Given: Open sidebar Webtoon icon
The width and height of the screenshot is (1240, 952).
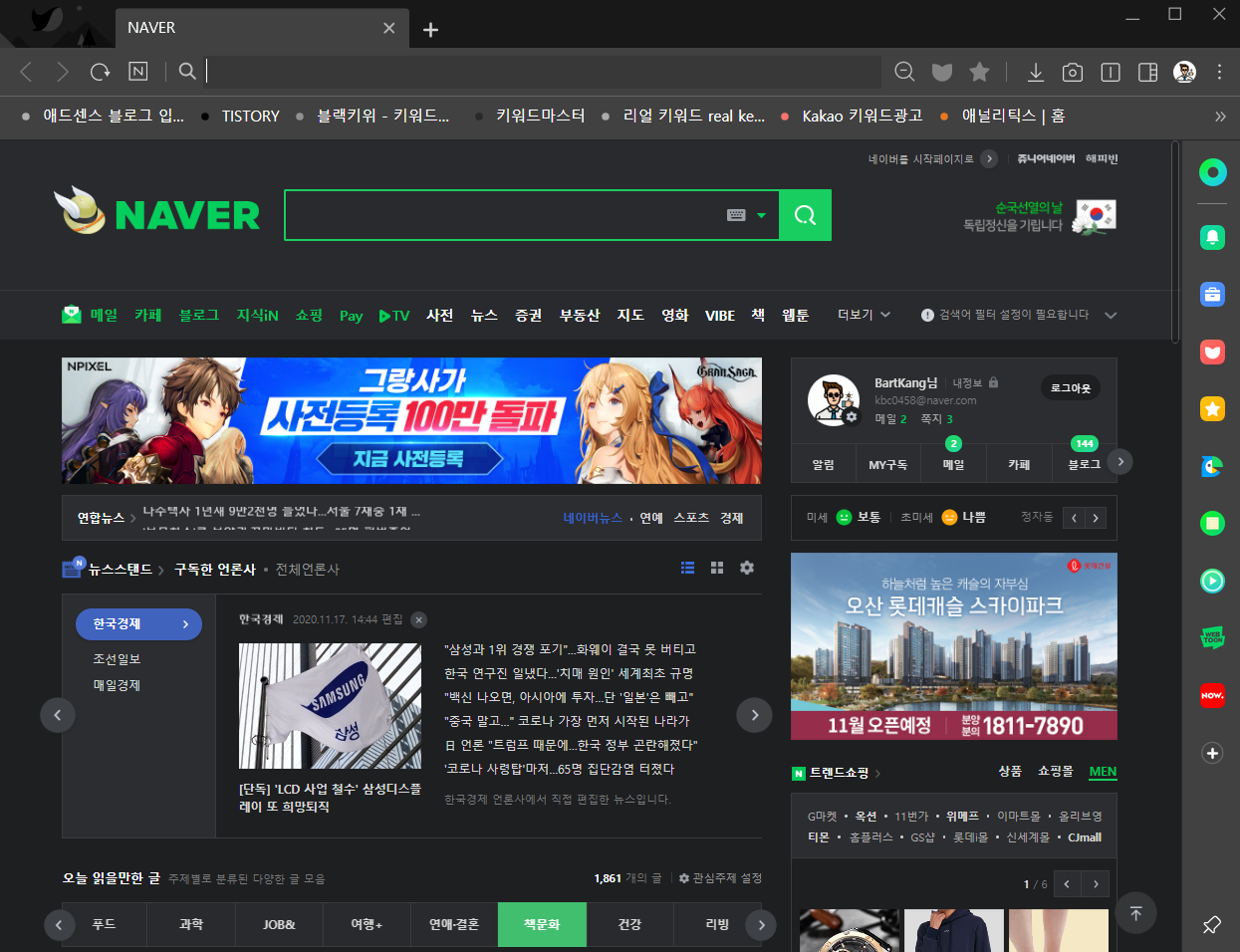Looking at the screenshot, I should point(1212,637).
